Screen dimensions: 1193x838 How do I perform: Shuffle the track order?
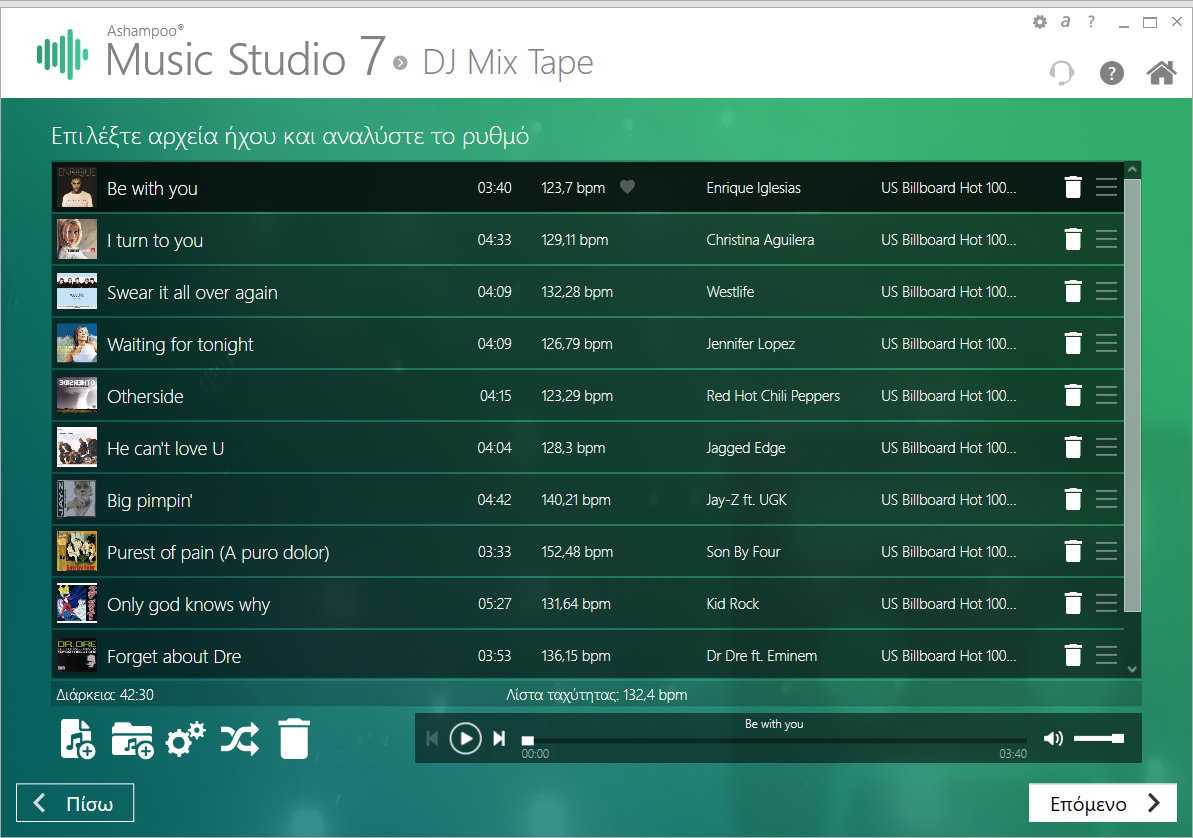click(x=240, y=739)
